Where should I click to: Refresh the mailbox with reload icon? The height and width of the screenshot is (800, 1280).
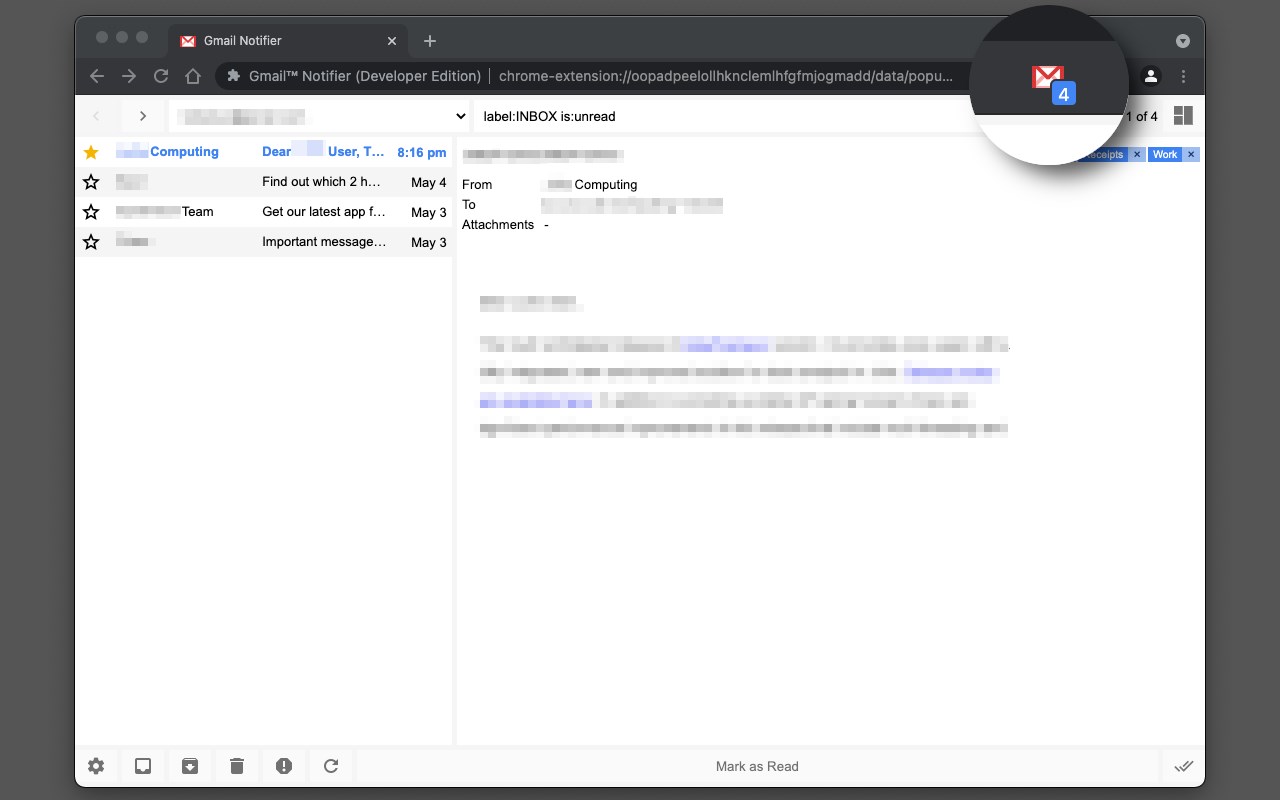pos(331,766)
